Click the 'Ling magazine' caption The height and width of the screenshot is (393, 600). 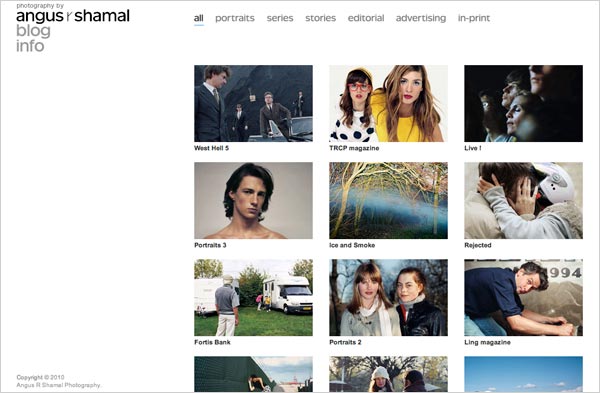coord(487,342)
